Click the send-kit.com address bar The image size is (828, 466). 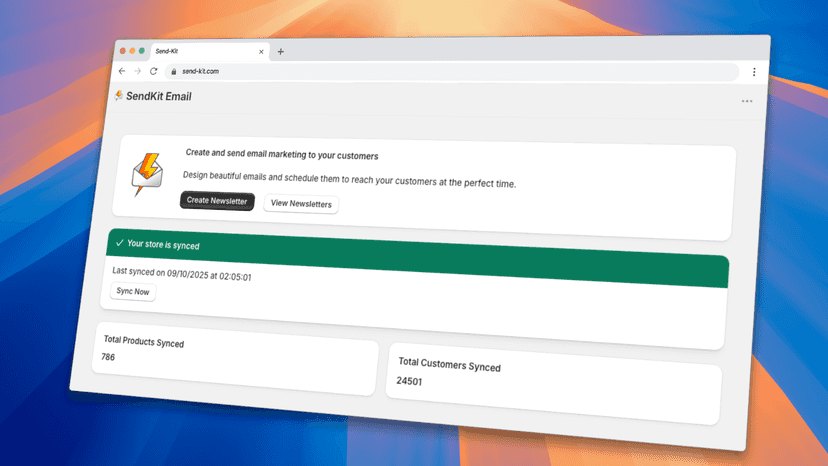[x=453, y=72]
